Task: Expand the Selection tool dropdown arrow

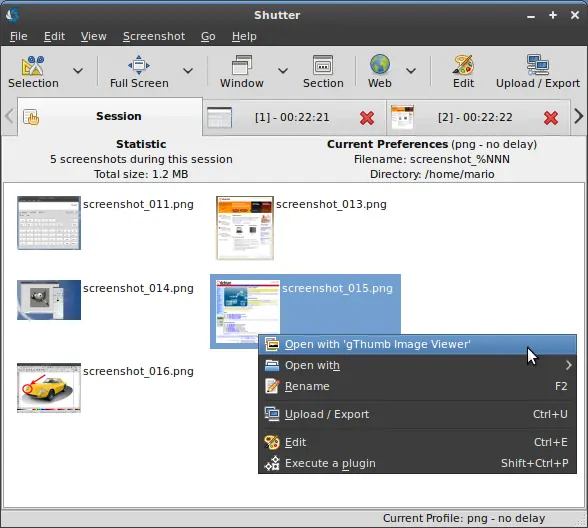Action: click(x=78, y=70)
